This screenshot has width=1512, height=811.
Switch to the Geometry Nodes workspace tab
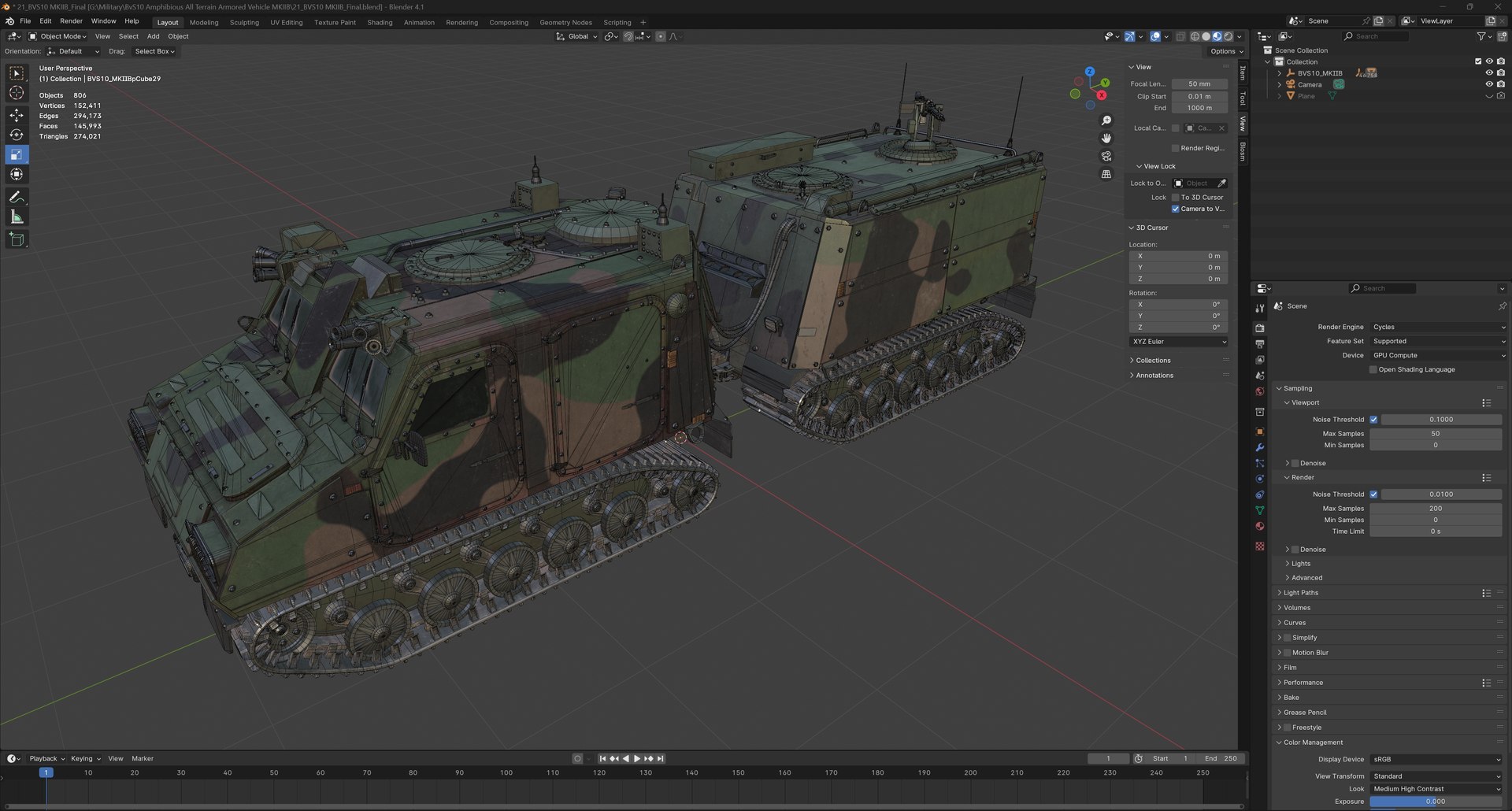pos(565,22)
